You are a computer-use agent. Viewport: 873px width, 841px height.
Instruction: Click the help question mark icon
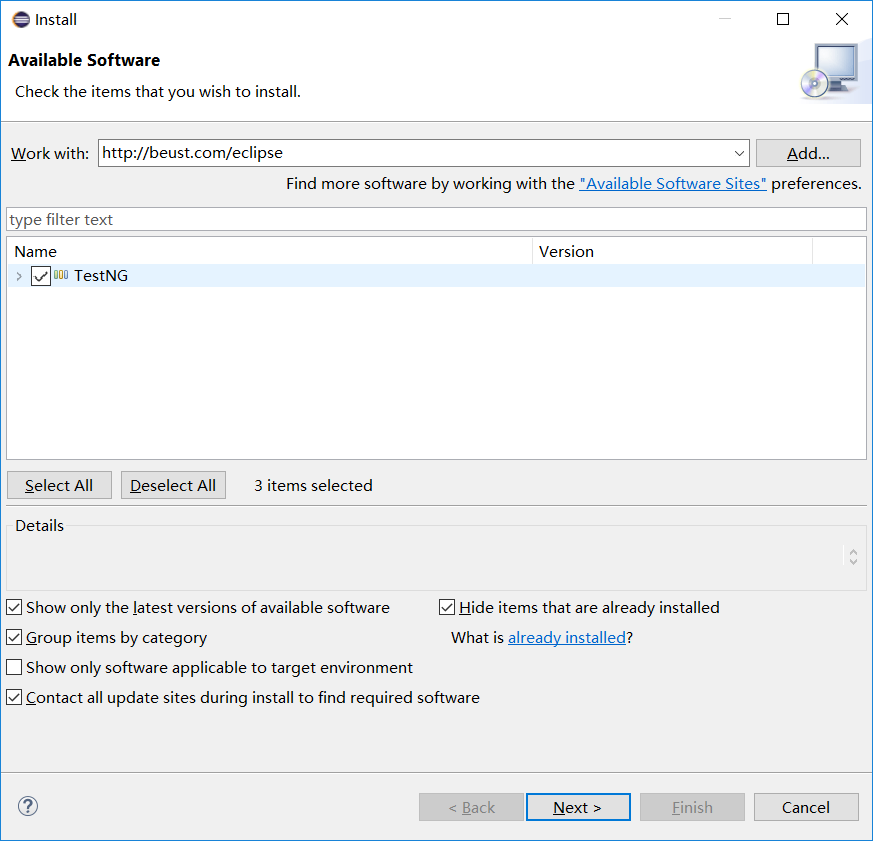28,806
